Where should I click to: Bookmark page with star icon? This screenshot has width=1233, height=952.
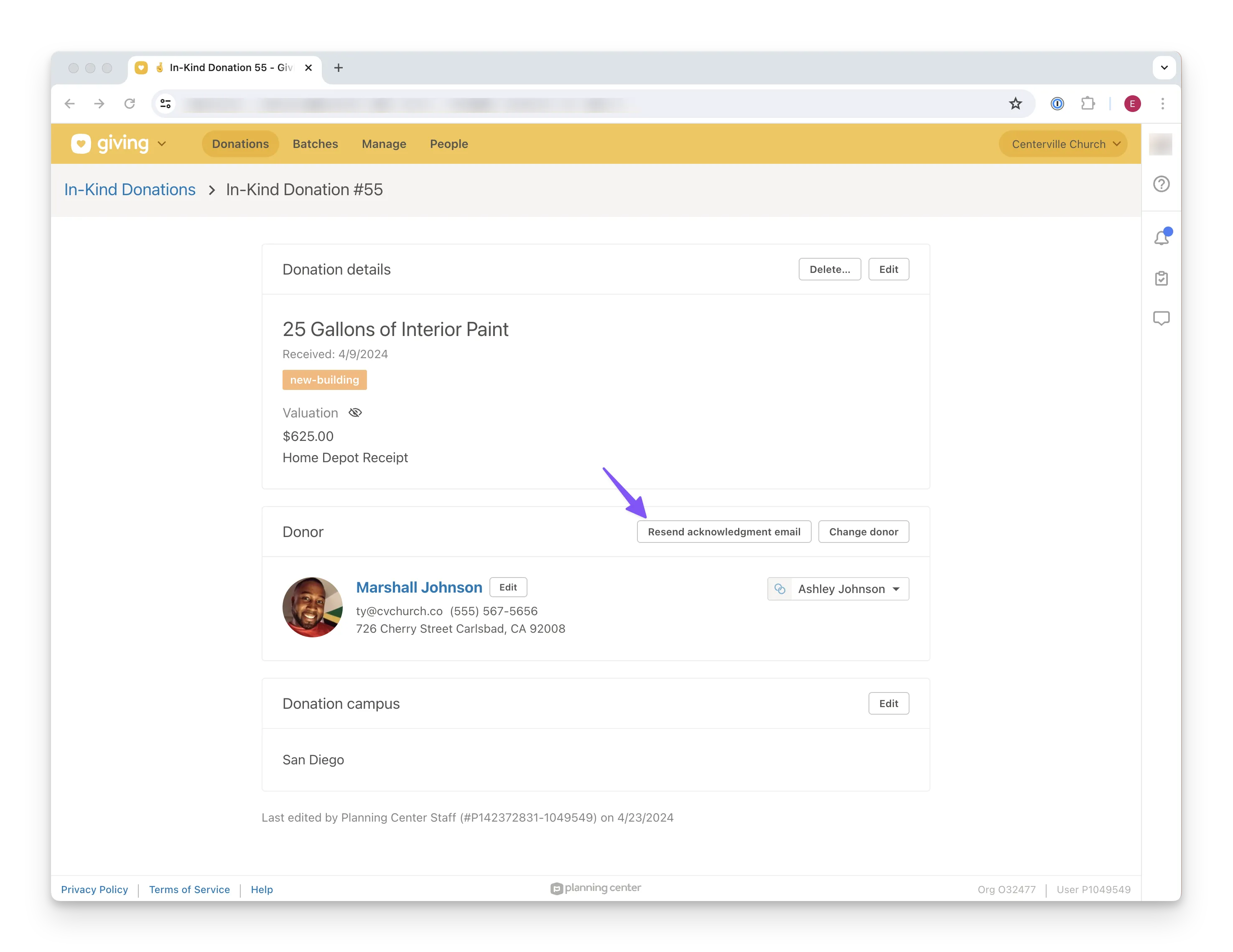point(1015,103)
